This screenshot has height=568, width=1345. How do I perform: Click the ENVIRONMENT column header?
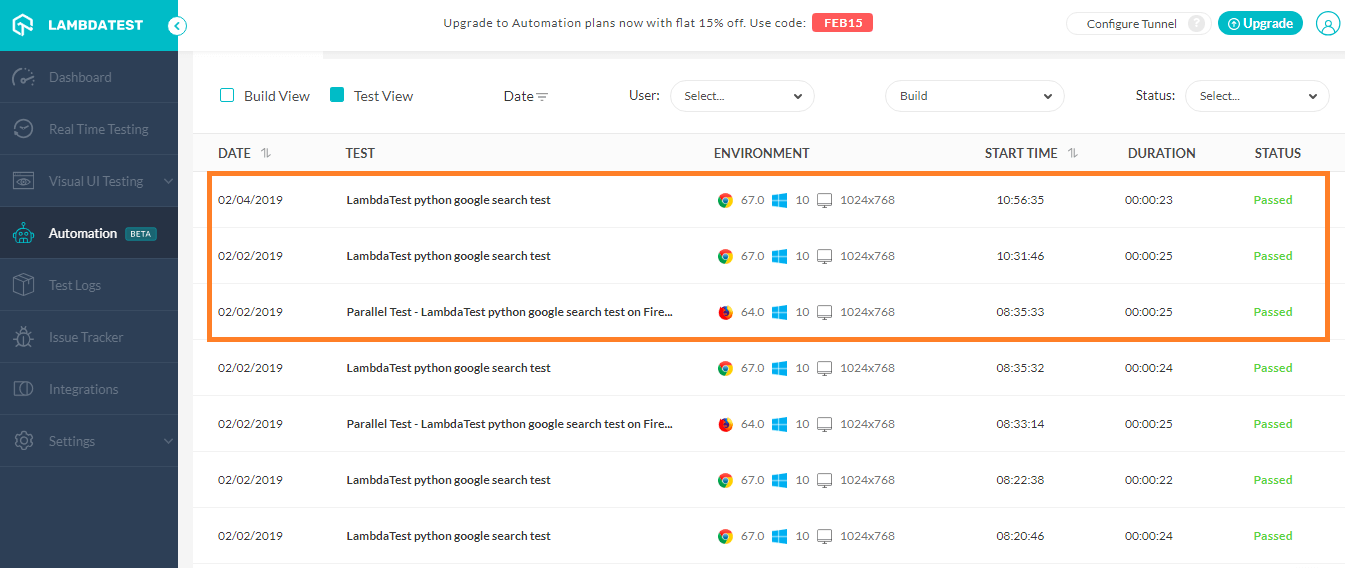tap(762, 153)
